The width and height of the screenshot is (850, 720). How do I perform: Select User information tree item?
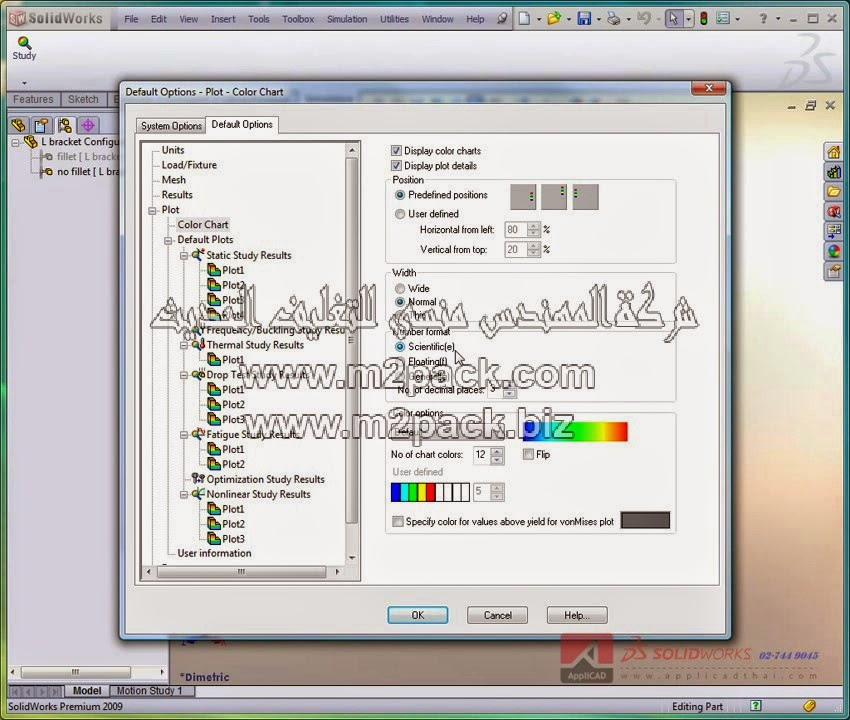click(x=214, y=554)
